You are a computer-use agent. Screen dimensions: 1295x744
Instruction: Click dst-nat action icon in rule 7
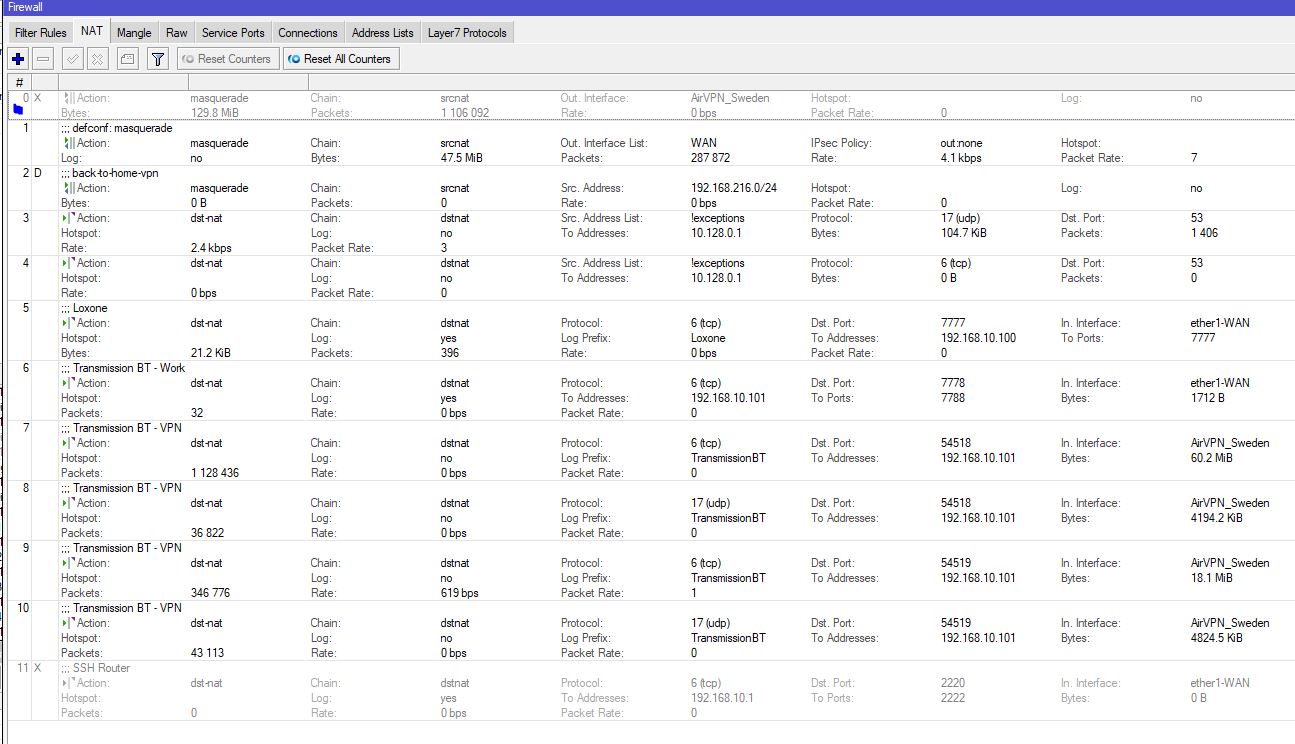[x=68, y=443]
